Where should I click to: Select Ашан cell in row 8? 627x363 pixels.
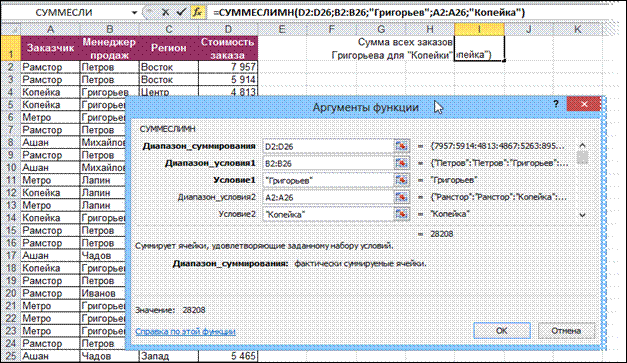point(50,142)
